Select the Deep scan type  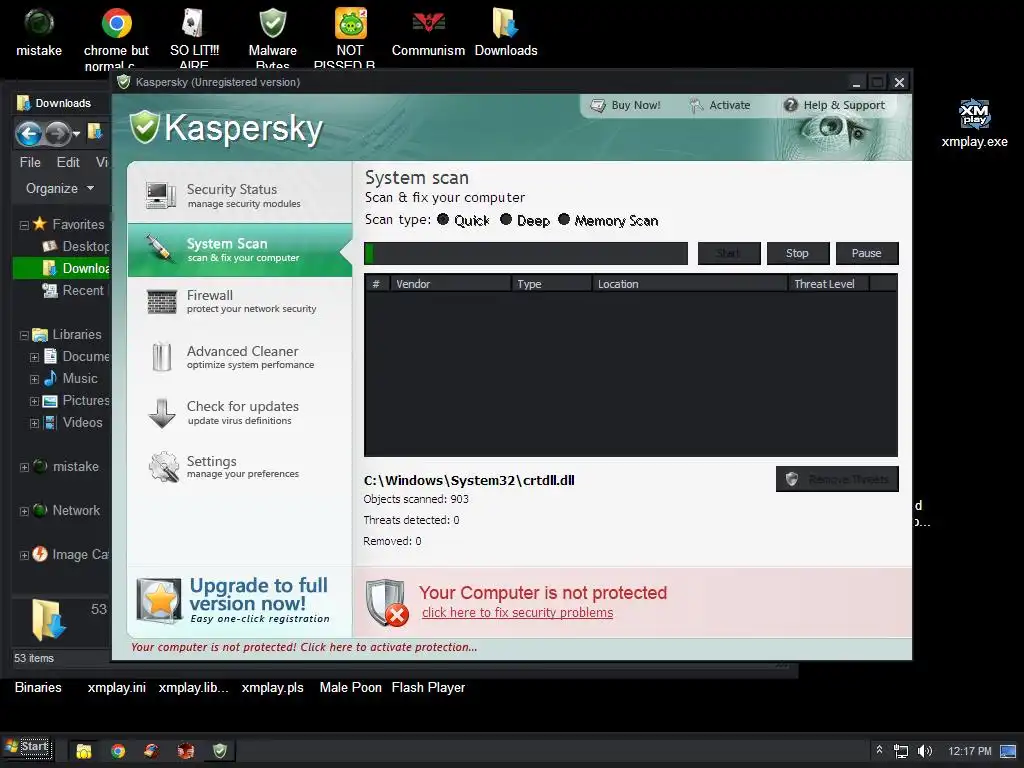tap(505, 219)
